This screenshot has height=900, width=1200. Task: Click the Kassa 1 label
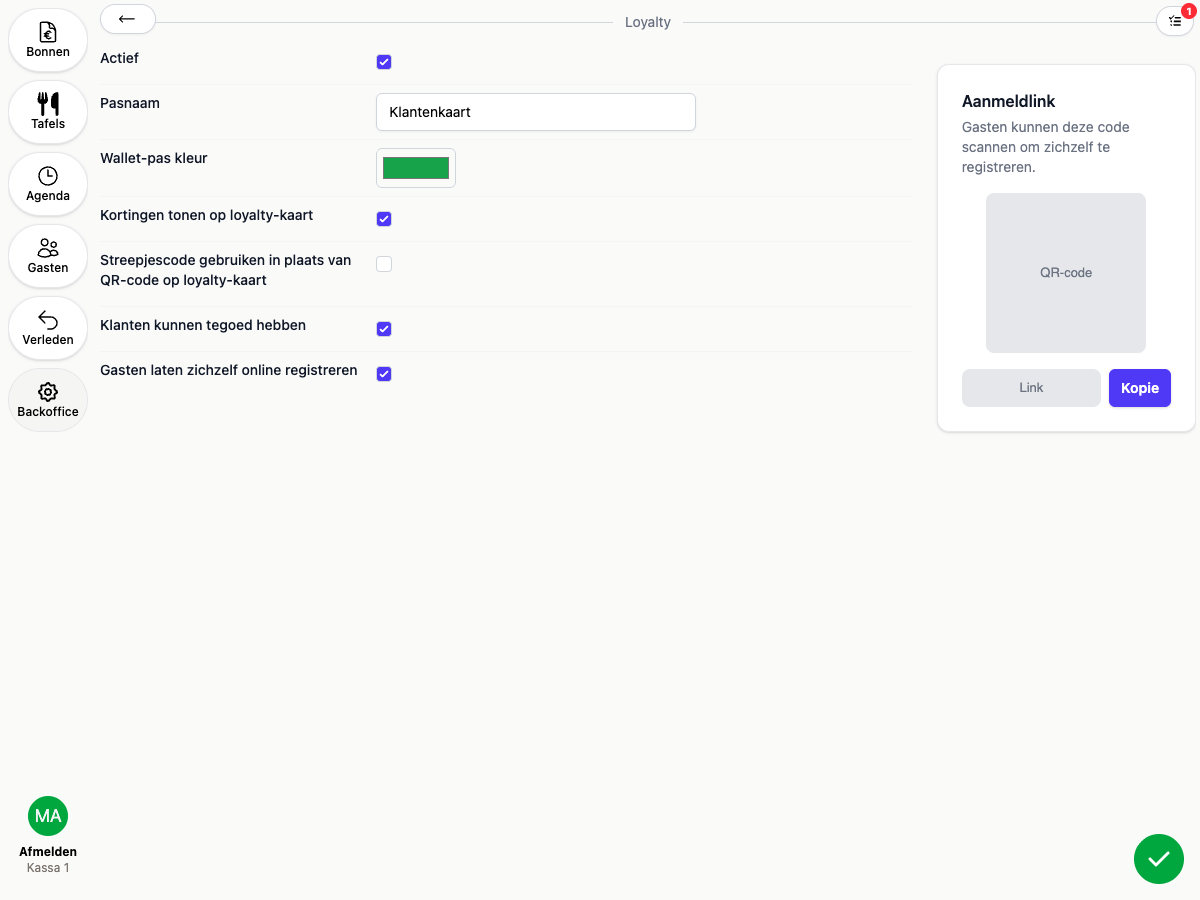pos(48,868)
